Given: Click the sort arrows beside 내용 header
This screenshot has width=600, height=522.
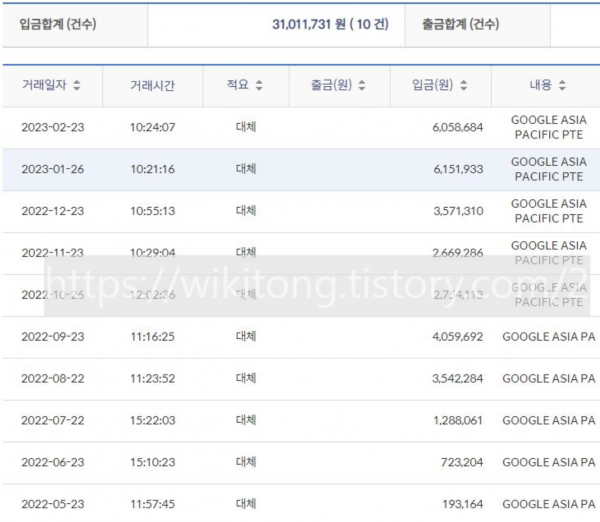Looking at the screenshot, I should point(563,86).
